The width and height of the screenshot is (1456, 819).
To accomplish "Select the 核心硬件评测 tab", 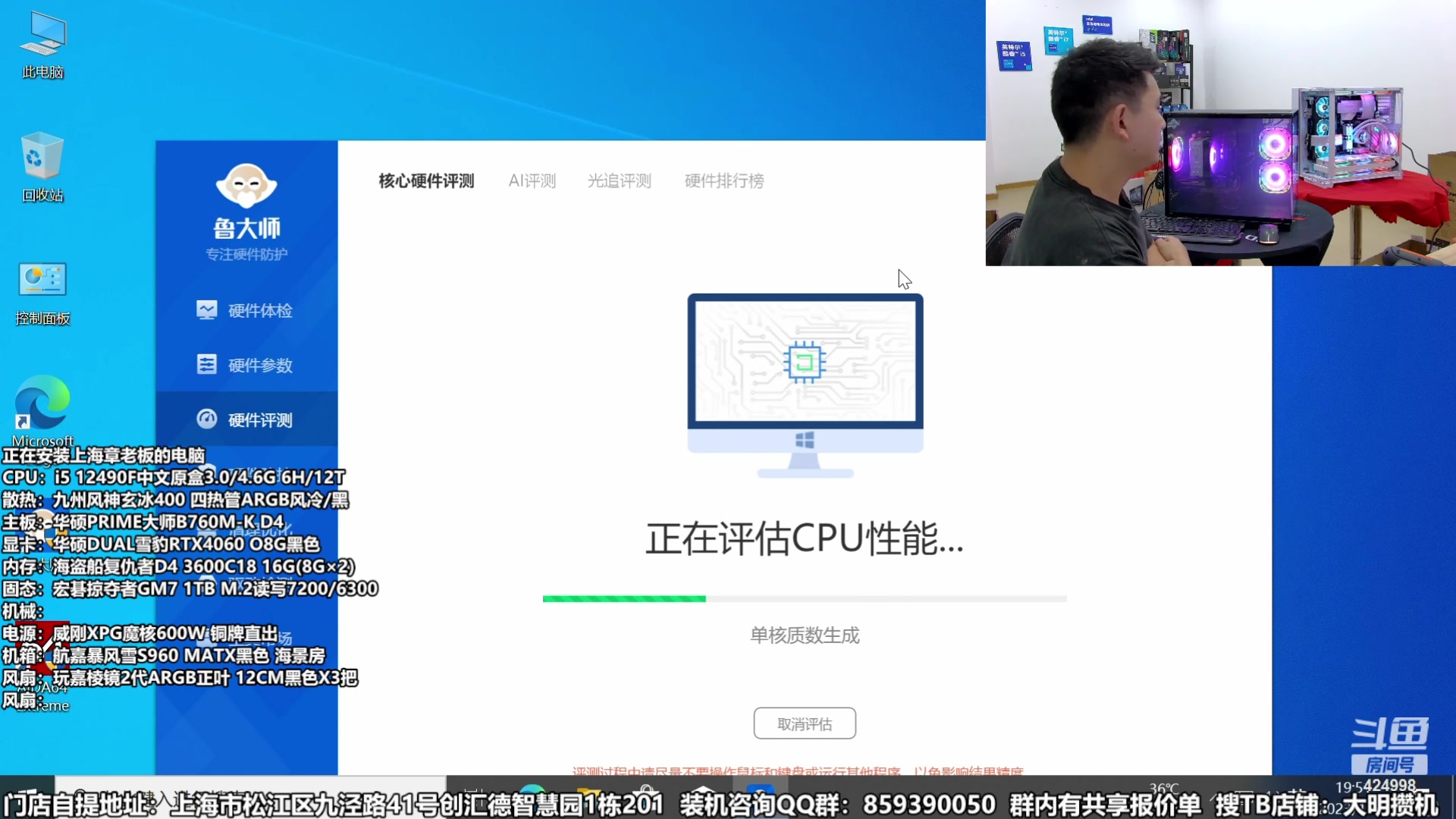I will 425,181.
